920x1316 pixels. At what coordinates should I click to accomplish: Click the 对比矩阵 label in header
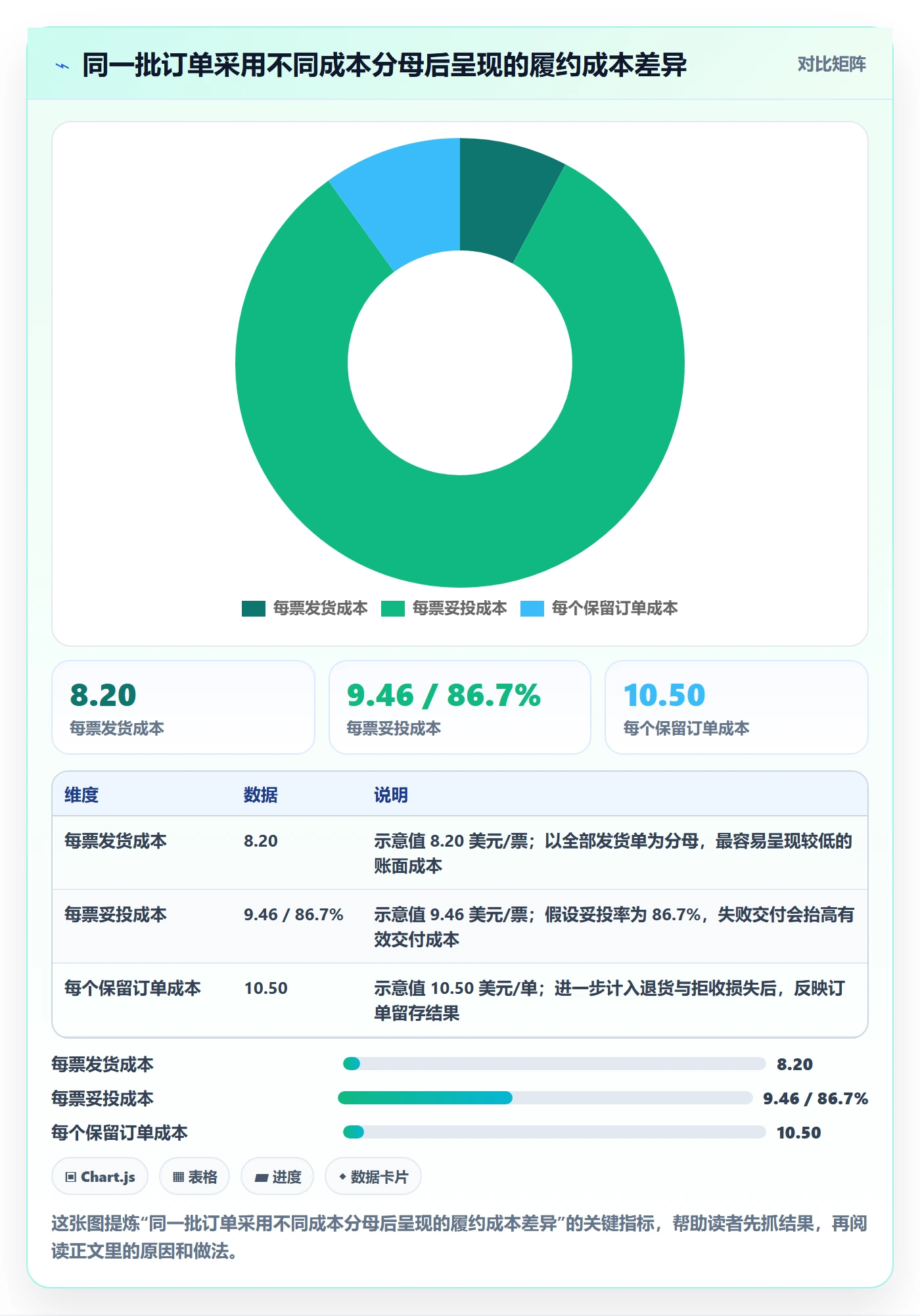(831, 64)
